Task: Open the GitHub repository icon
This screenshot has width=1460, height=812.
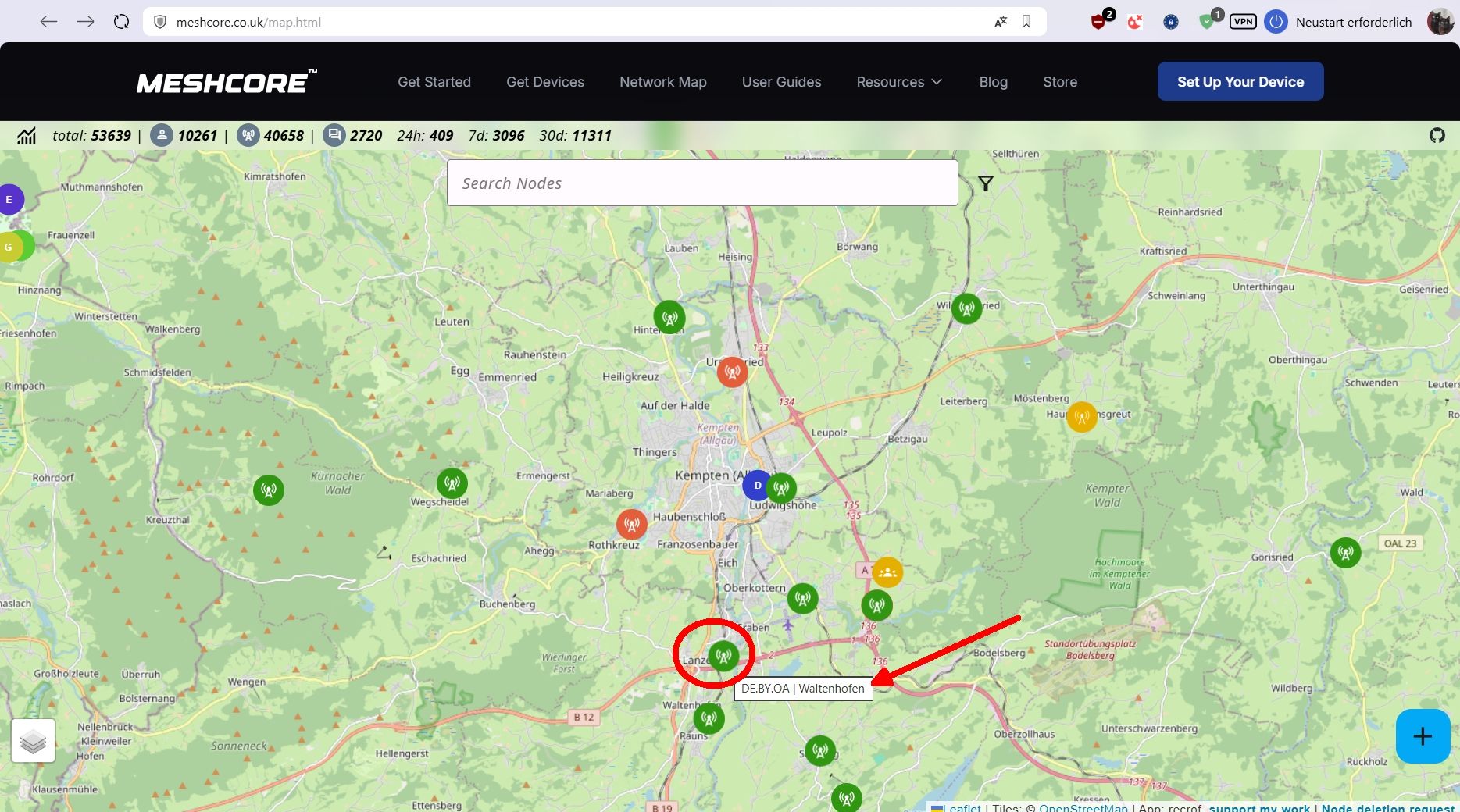Action: [x=1437, y=135]
